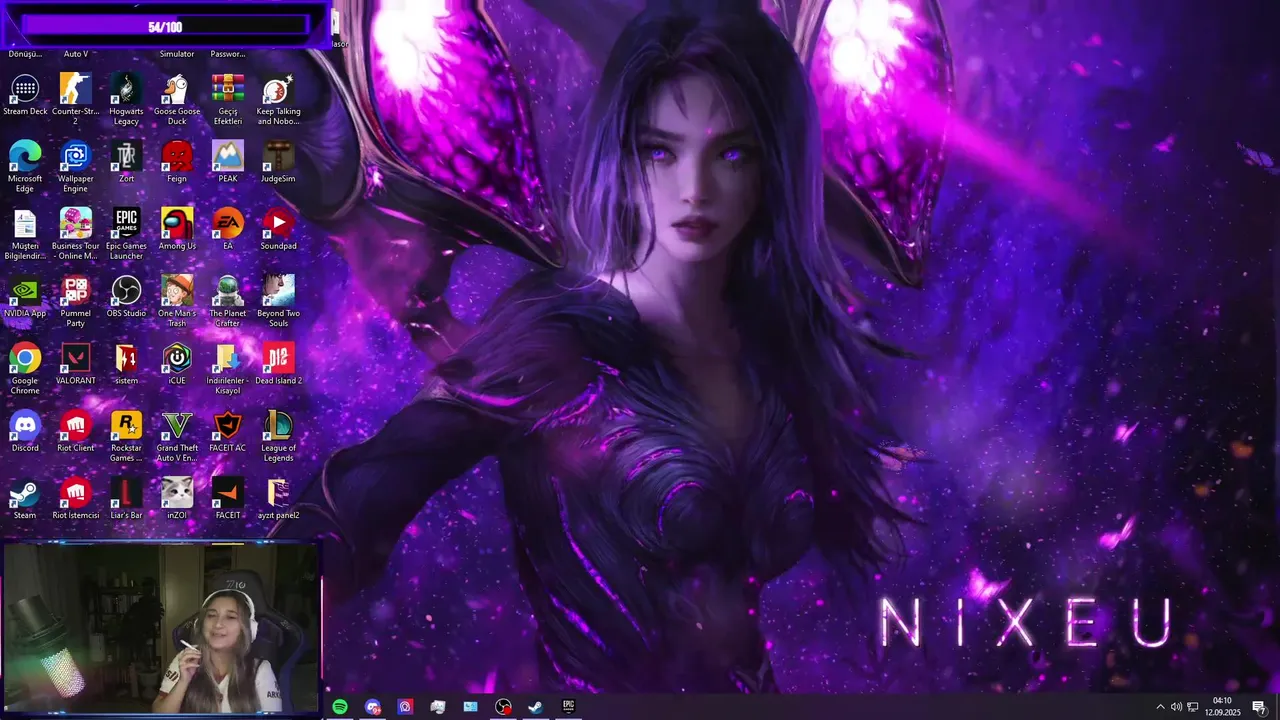Image resolution: width=1280 pixels, height=720 pixels.
Task: Select the FACEIT AC desktop icon
Action: click(228, 431)
